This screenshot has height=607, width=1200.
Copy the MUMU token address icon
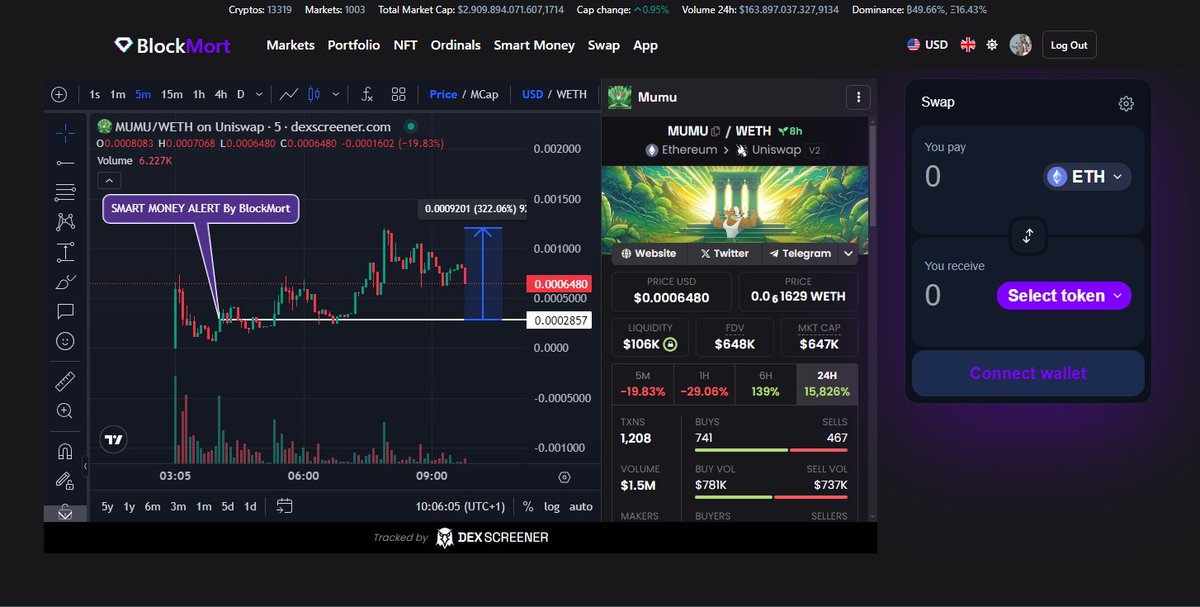click(715, 131)
